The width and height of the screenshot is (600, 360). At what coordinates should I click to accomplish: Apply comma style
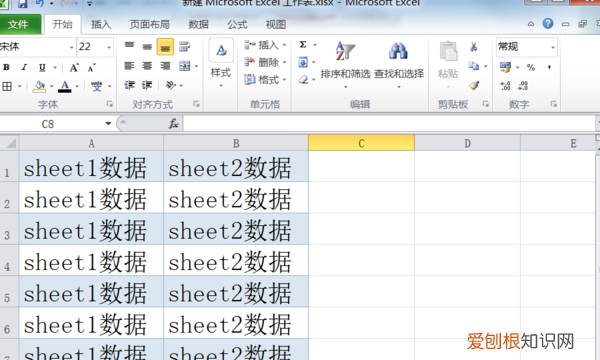tap(549, 67)
